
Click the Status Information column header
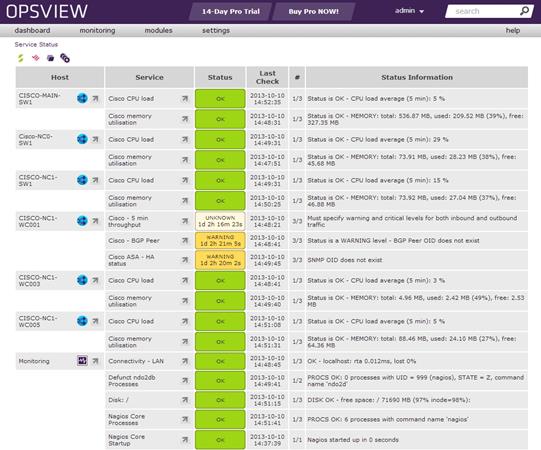(x=417, y=77)
